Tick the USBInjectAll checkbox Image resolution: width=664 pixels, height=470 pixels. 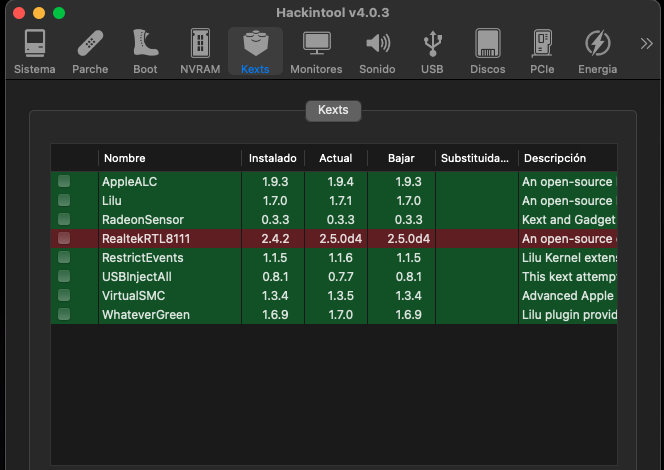pos(64,276)
